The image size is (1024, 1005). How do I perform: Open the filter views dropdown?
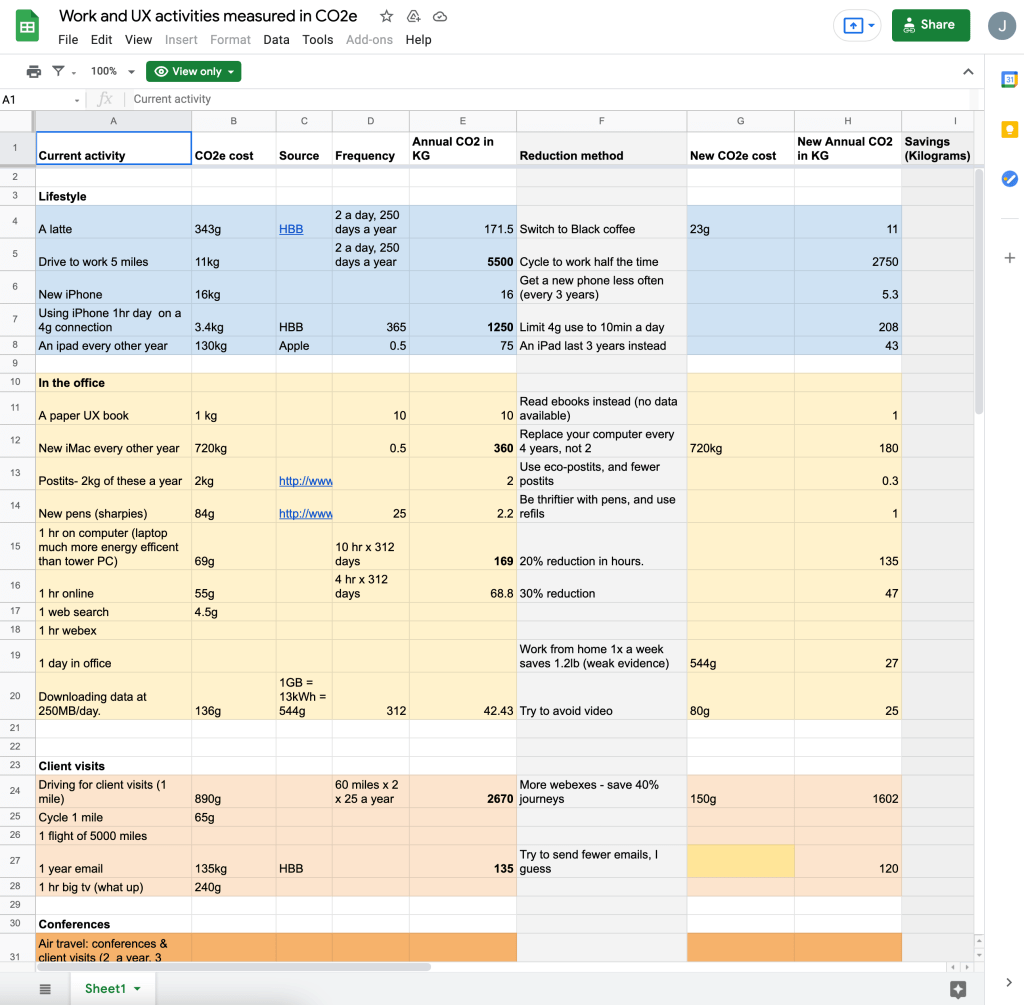63,71
